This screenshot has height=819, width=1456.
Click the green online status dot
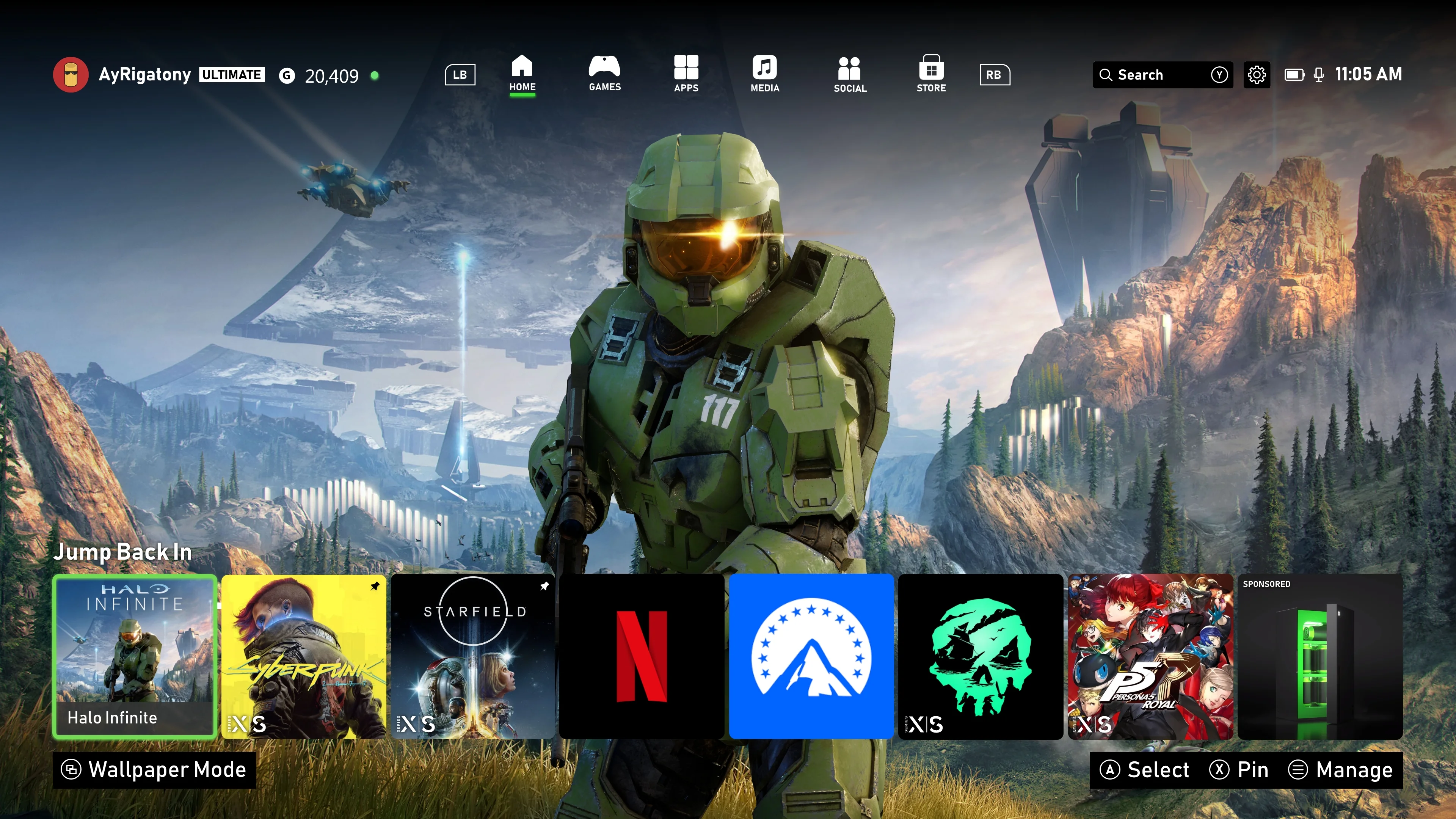coord(374,75)
